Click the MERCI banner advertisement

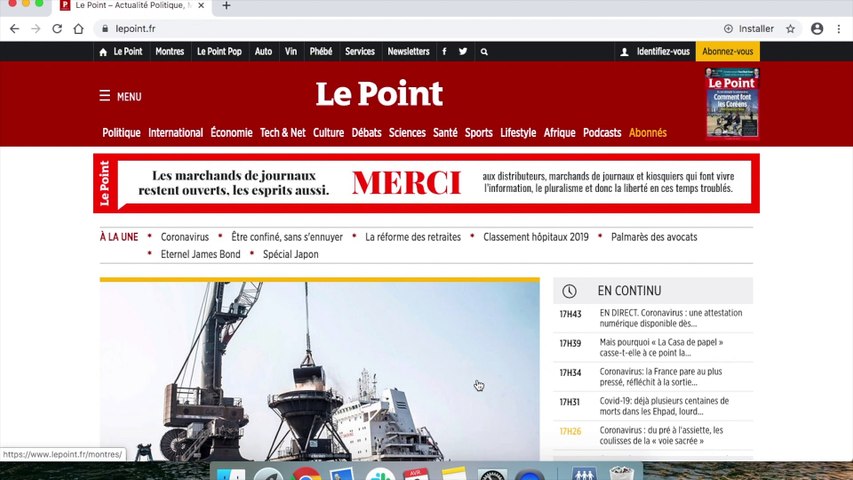pyautogui.click(x=426, y=183)
